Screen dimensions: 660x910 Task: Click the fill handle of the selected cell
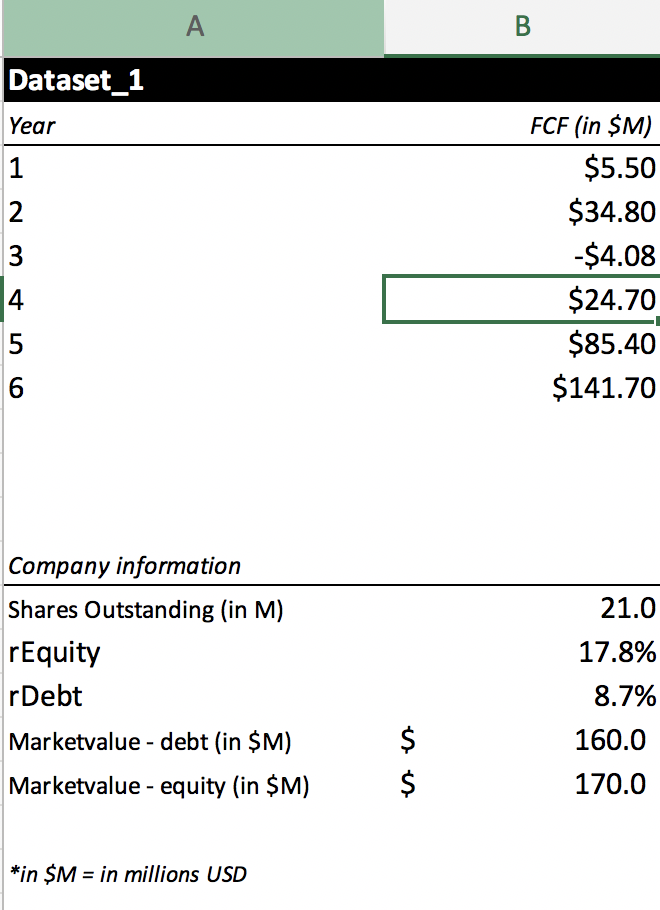(x=656, y=320)
